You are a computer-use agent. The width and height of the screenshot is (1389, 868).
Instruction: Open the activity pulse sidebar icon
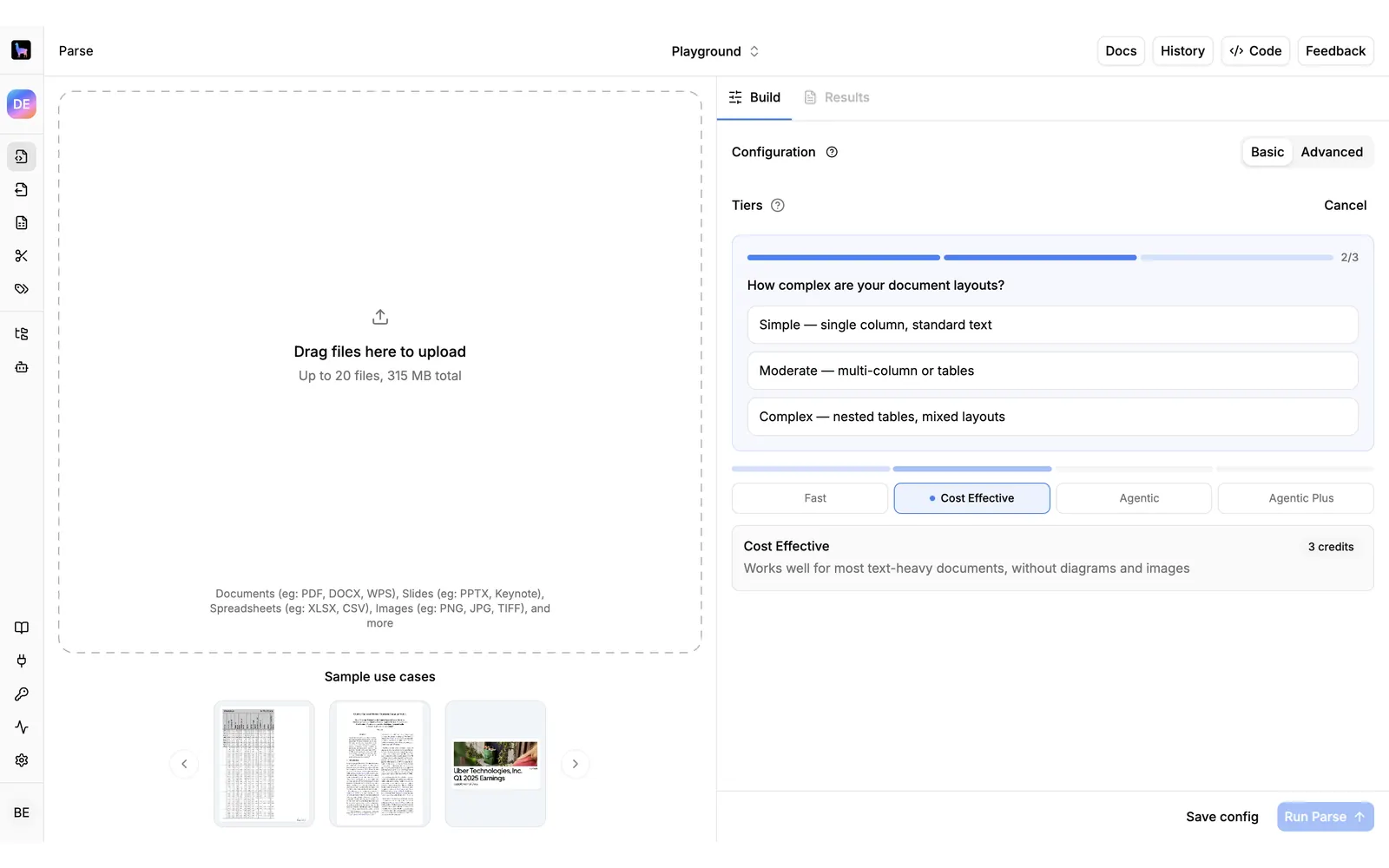click(x=22, y=727)
